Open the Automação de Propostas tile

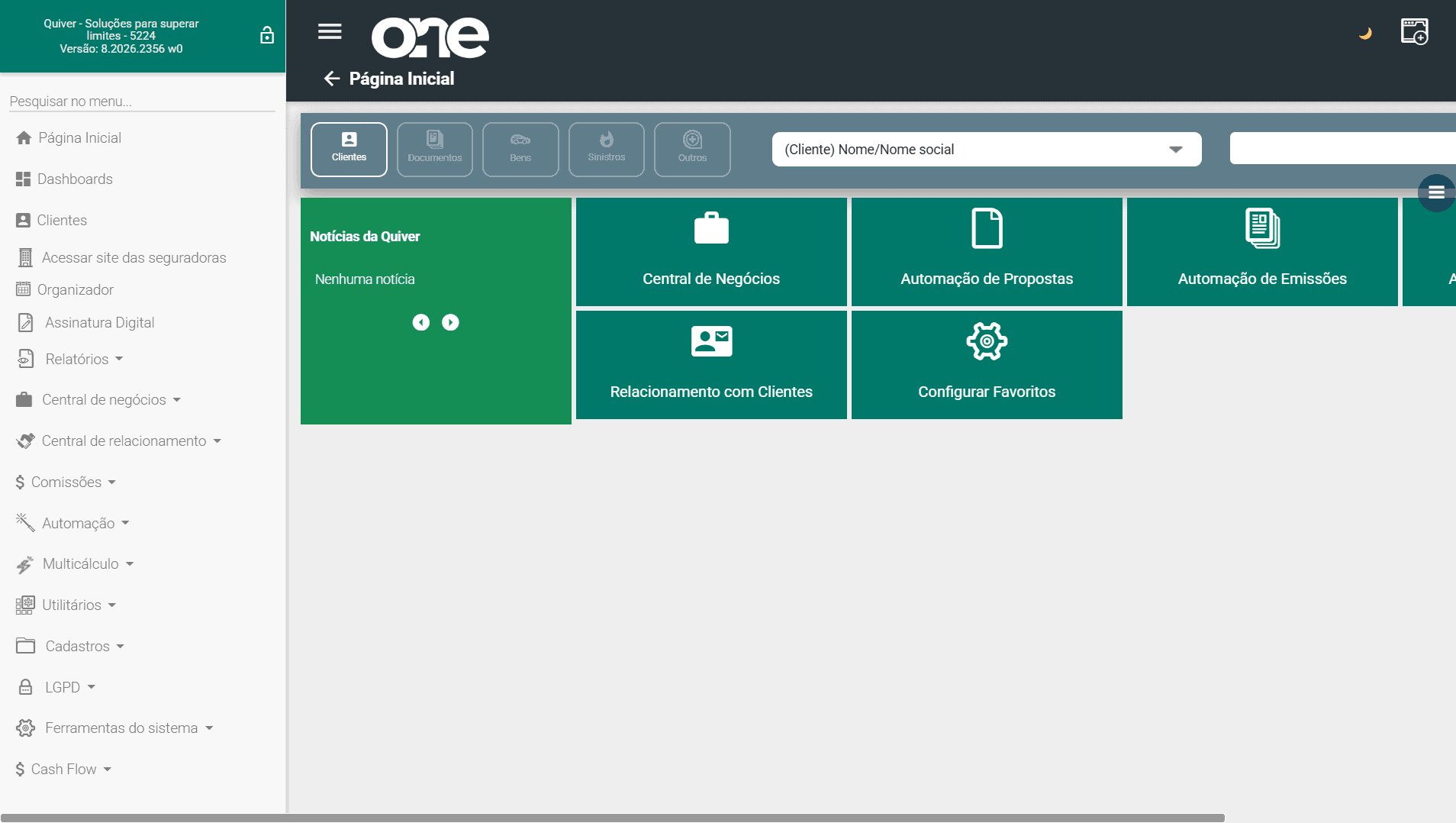[x=987, y=252]
